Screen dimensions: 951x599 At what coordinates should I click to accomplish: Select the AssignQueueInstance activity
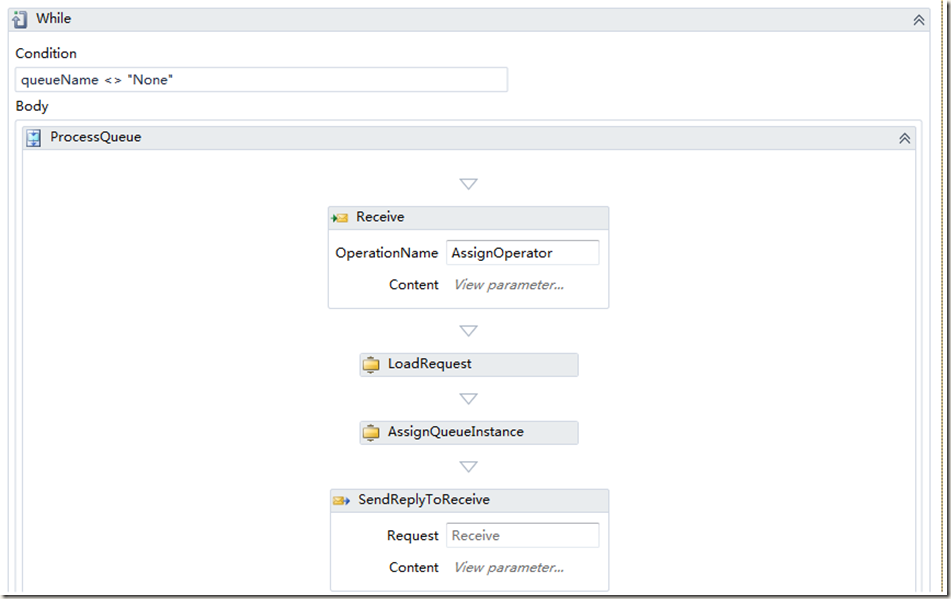pos(469,432)
